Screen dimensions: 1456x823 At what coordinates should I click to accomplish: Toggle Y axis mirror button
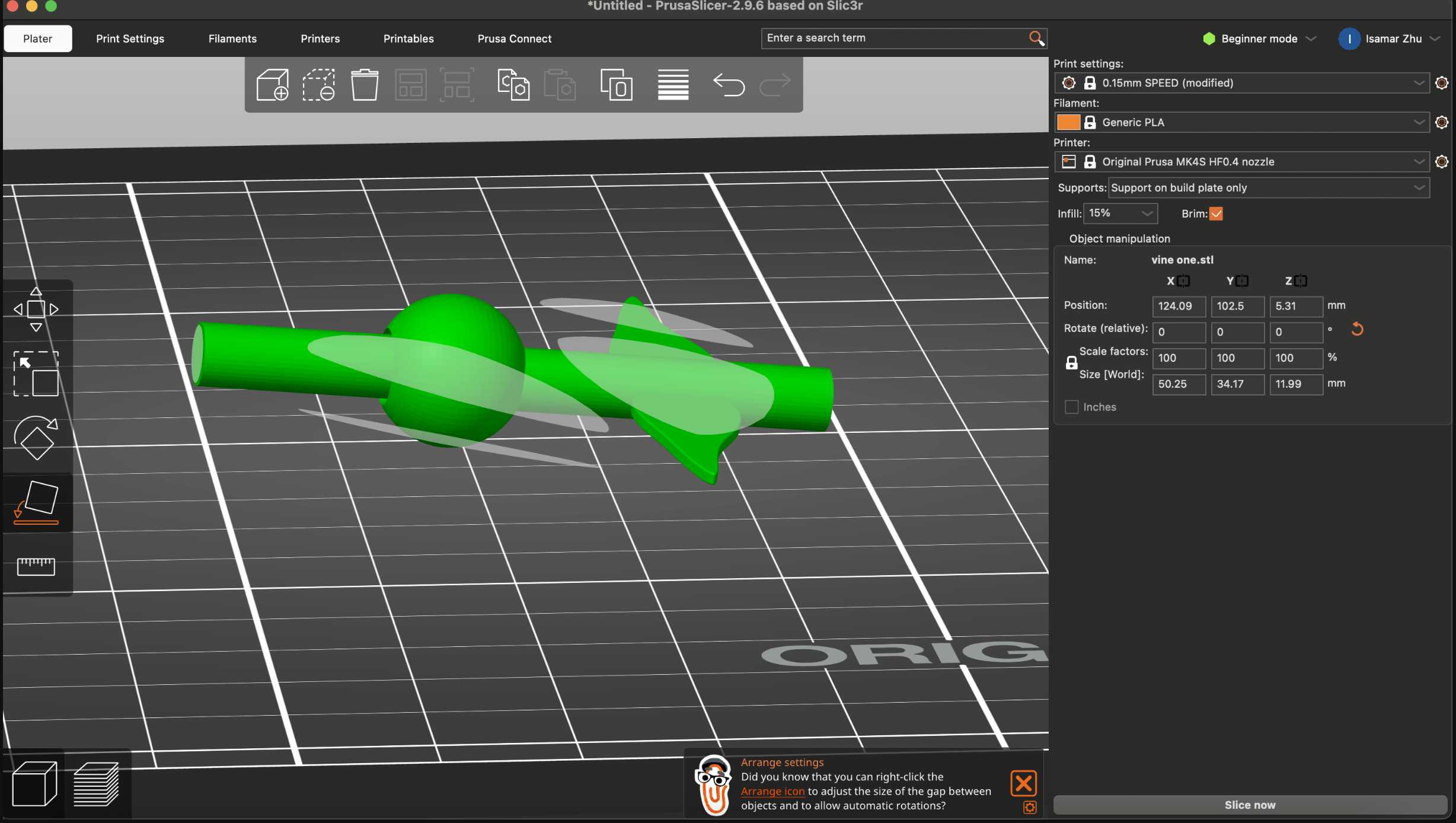(1242, 281)
